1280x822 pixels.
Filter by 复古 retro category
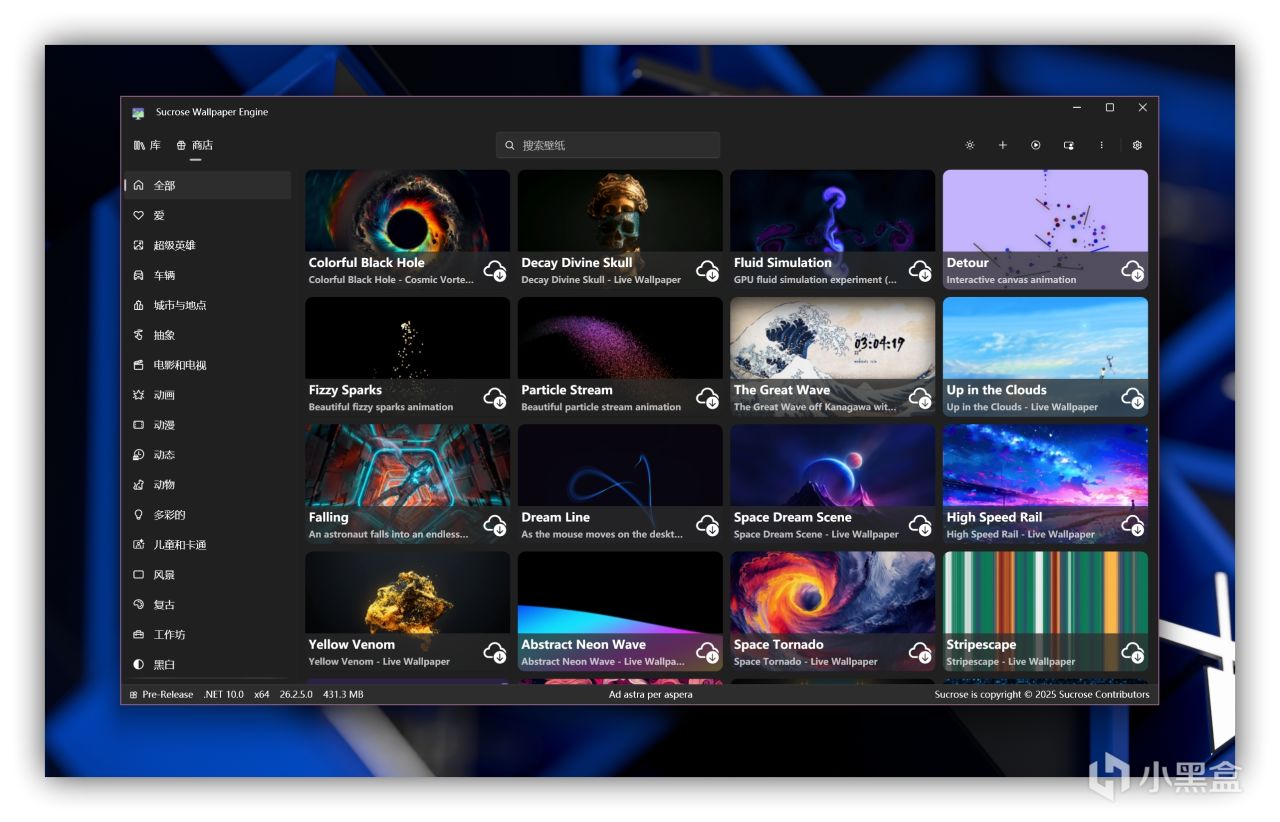point(208,605)
